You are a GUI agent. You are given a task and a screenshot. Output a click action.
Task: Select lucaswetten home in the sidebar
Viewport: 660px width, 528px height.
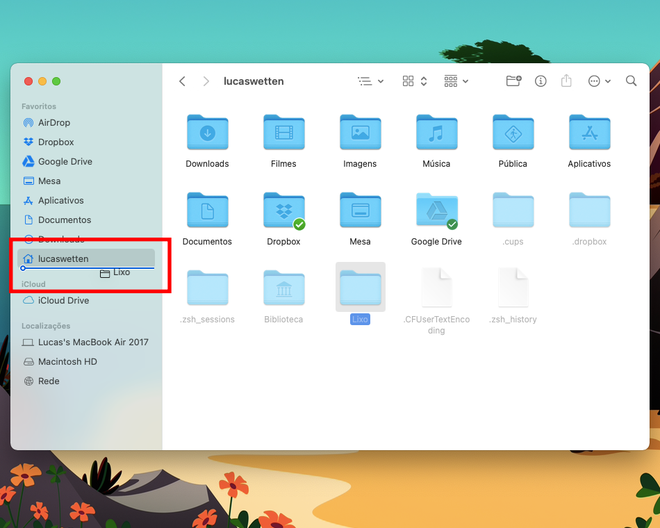86,258
